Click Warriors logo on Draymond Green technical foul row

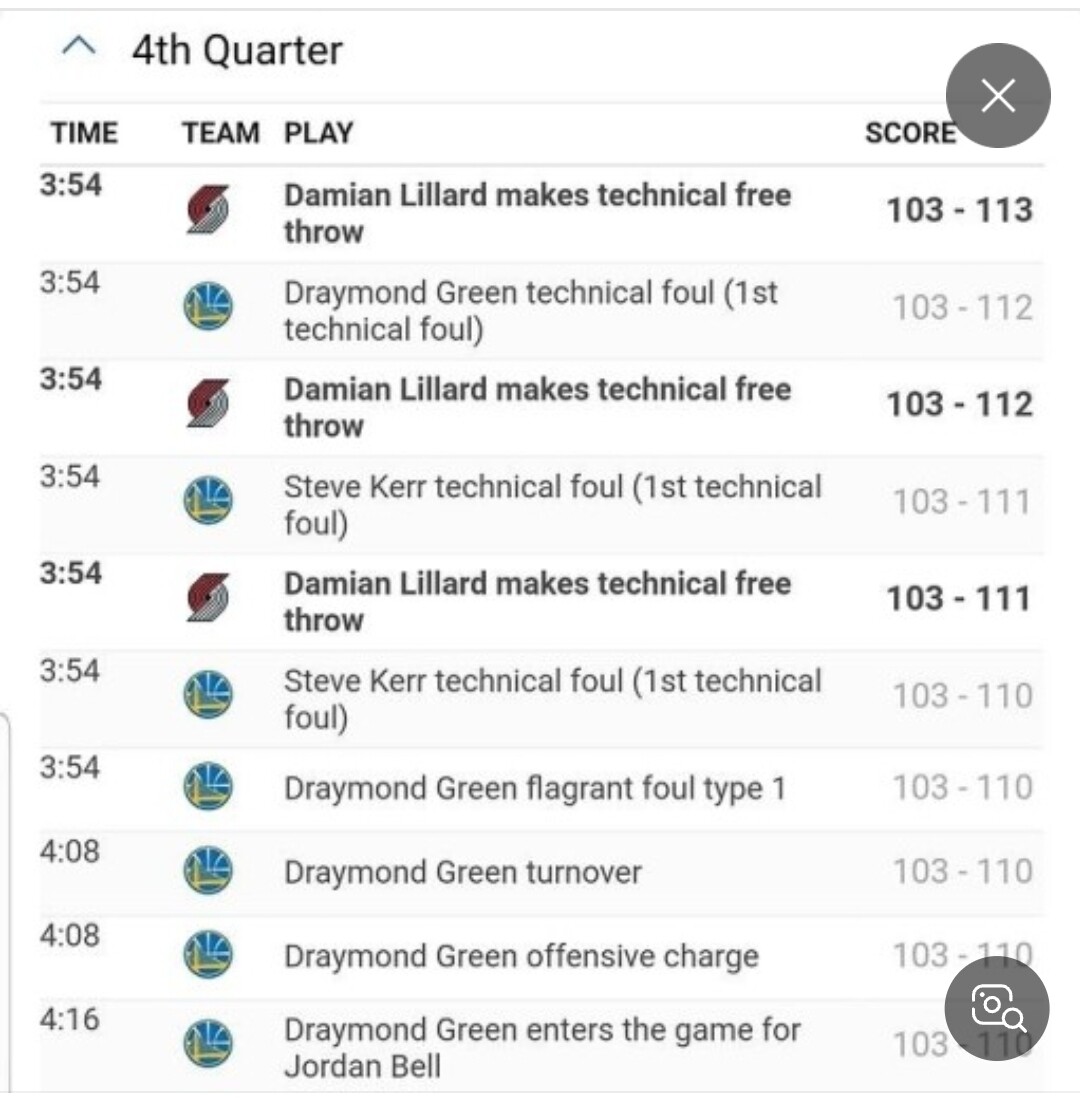coord(208,308)
